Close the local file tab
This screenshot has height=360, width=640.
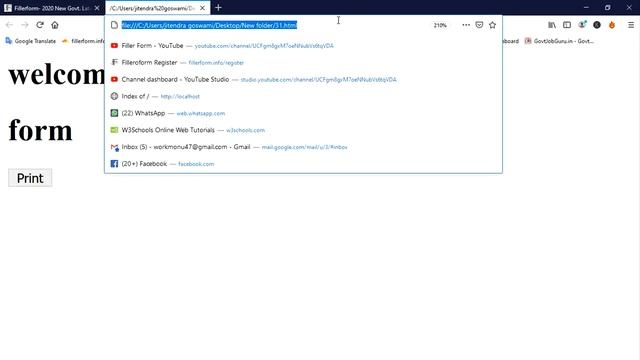(x=202, y=8)
